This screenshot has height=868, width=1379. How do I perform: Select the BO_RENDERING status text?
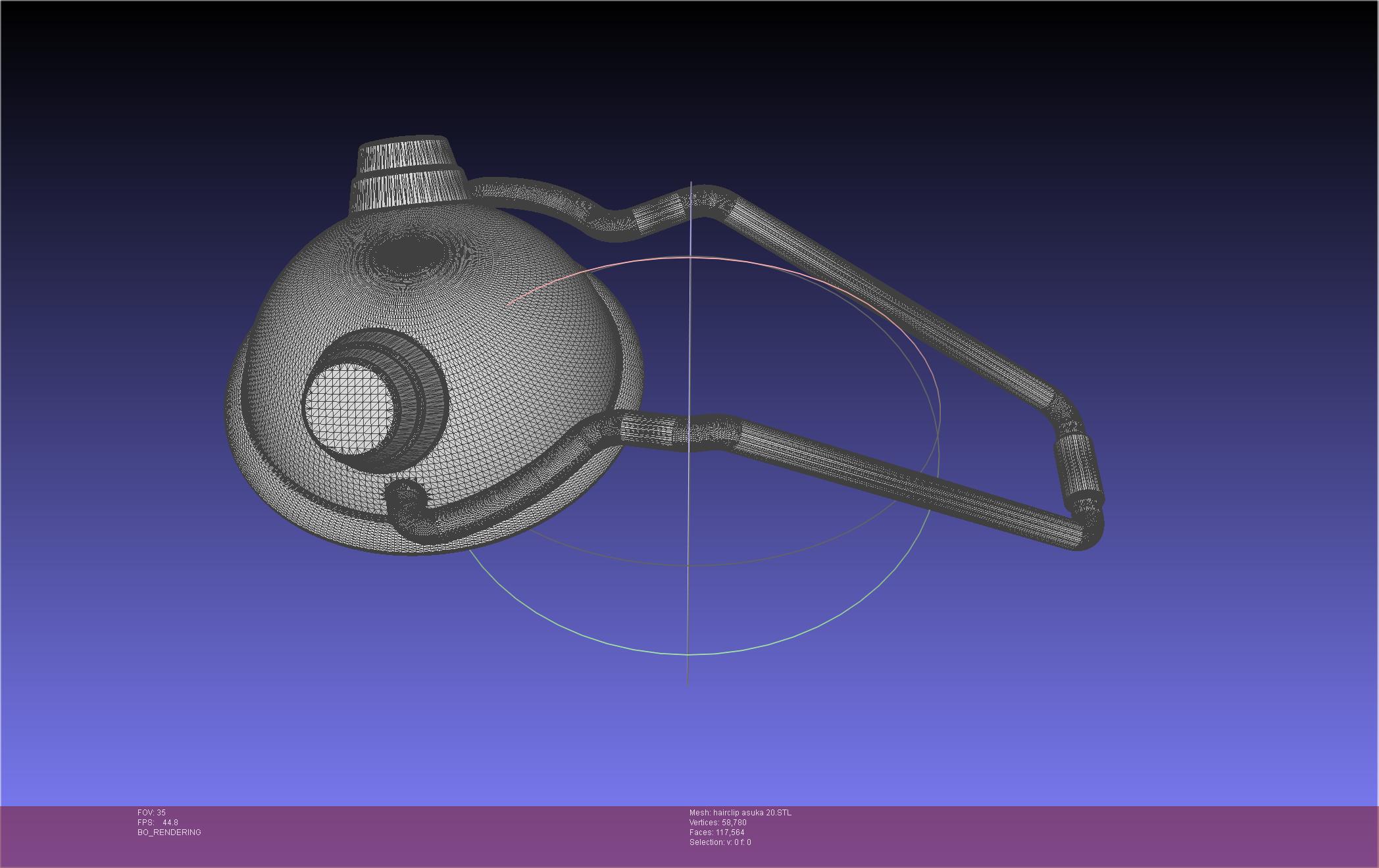click(x=169, y=832)
